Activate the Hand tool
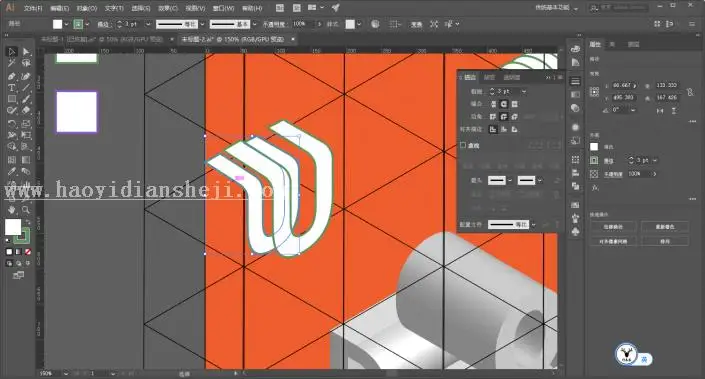This screenshot has height=379, width=705. [12, 210]
